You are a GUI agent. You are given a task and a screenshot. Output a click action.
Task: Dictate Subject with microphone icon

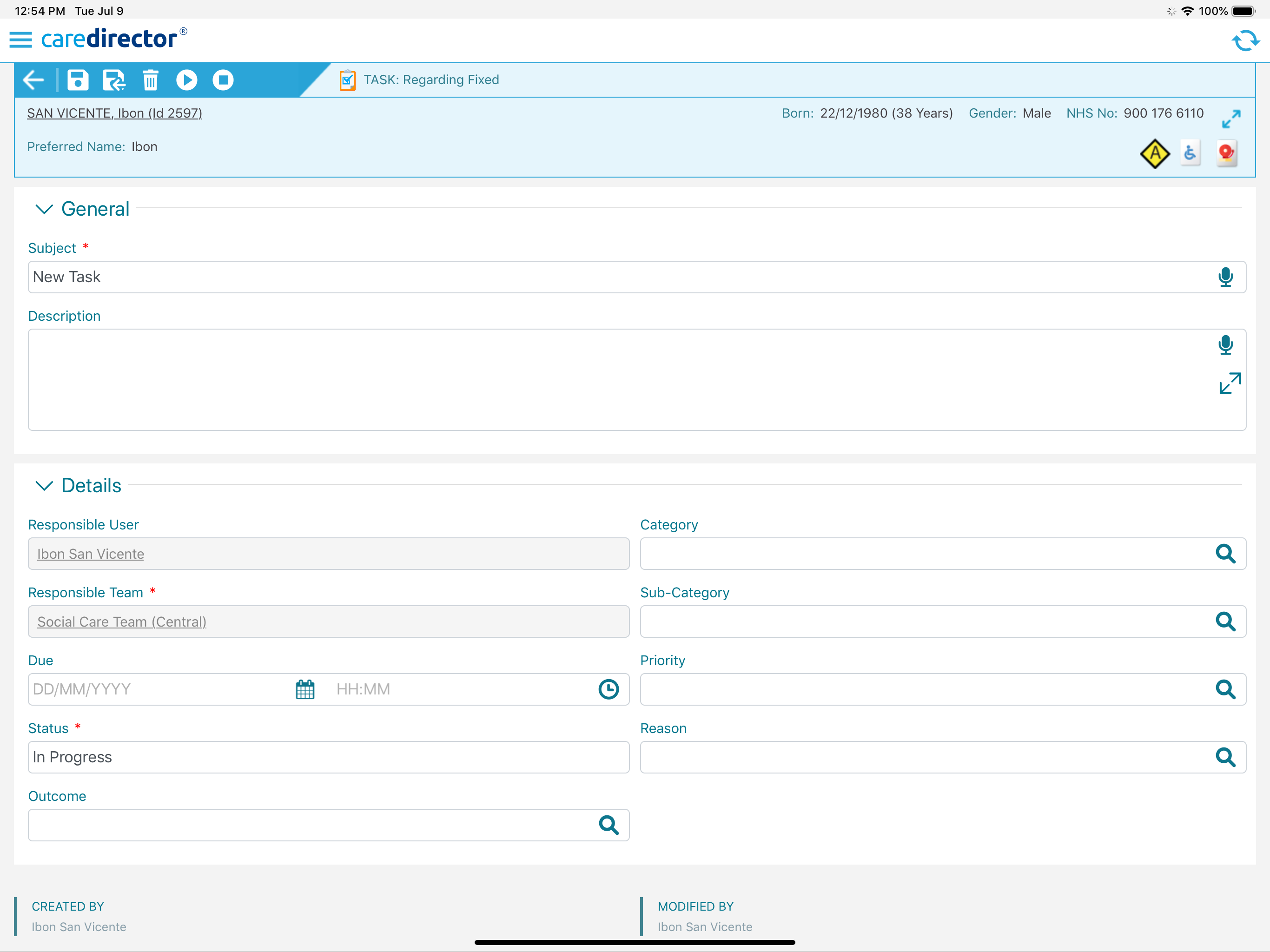point(1225,277)
